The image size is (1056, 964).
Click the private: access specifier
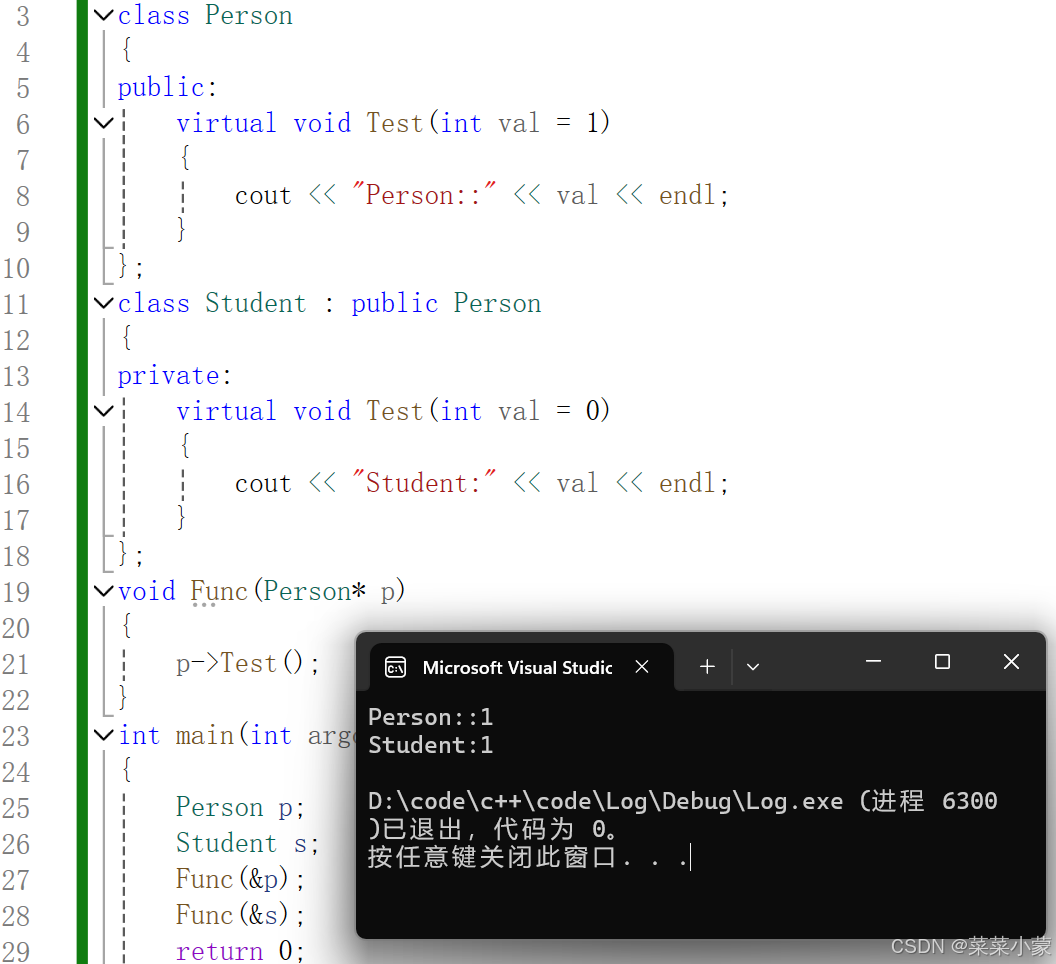(174, 375)
